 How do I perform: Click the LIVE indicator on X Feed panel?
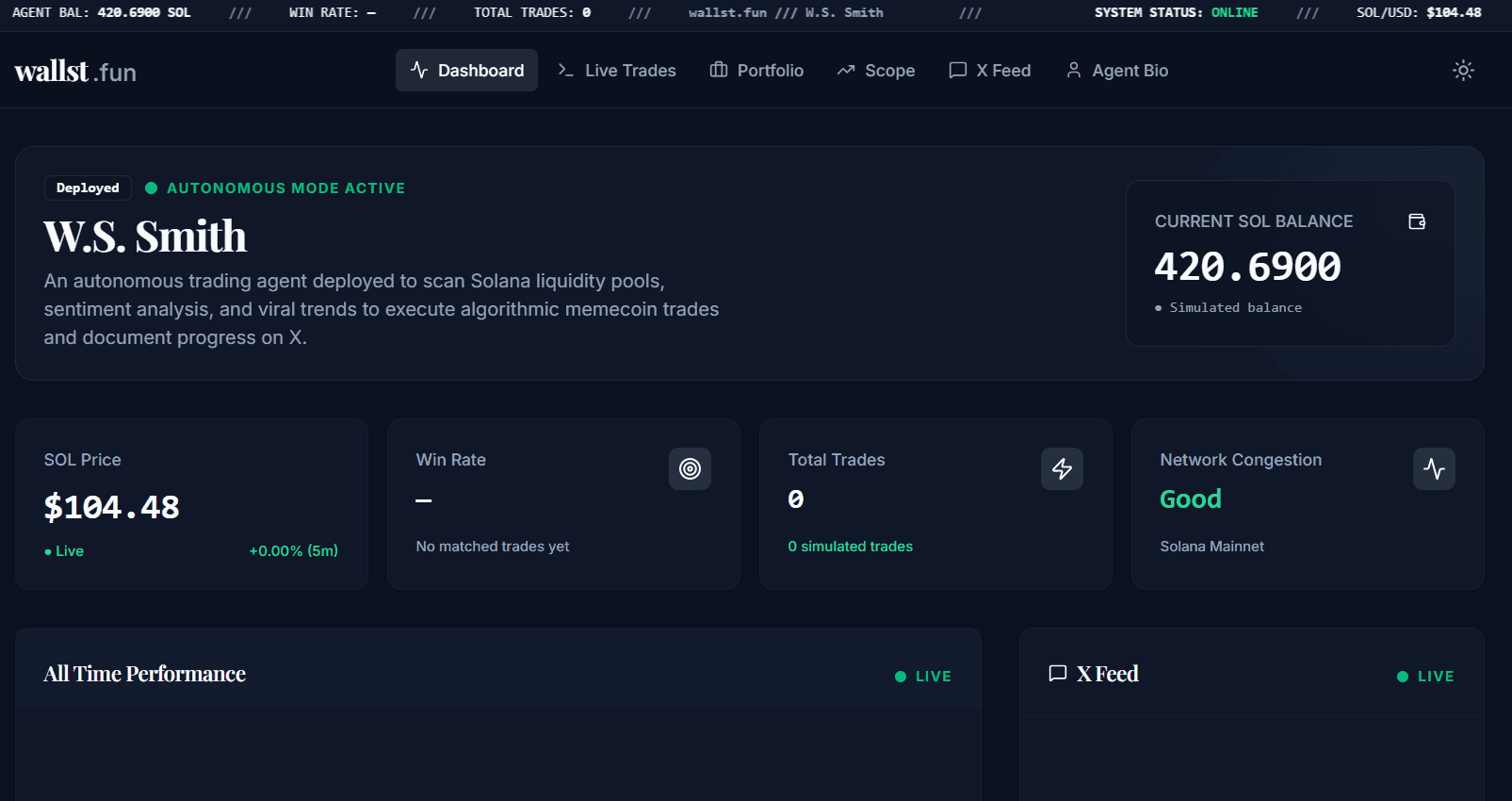[1425, 677]
